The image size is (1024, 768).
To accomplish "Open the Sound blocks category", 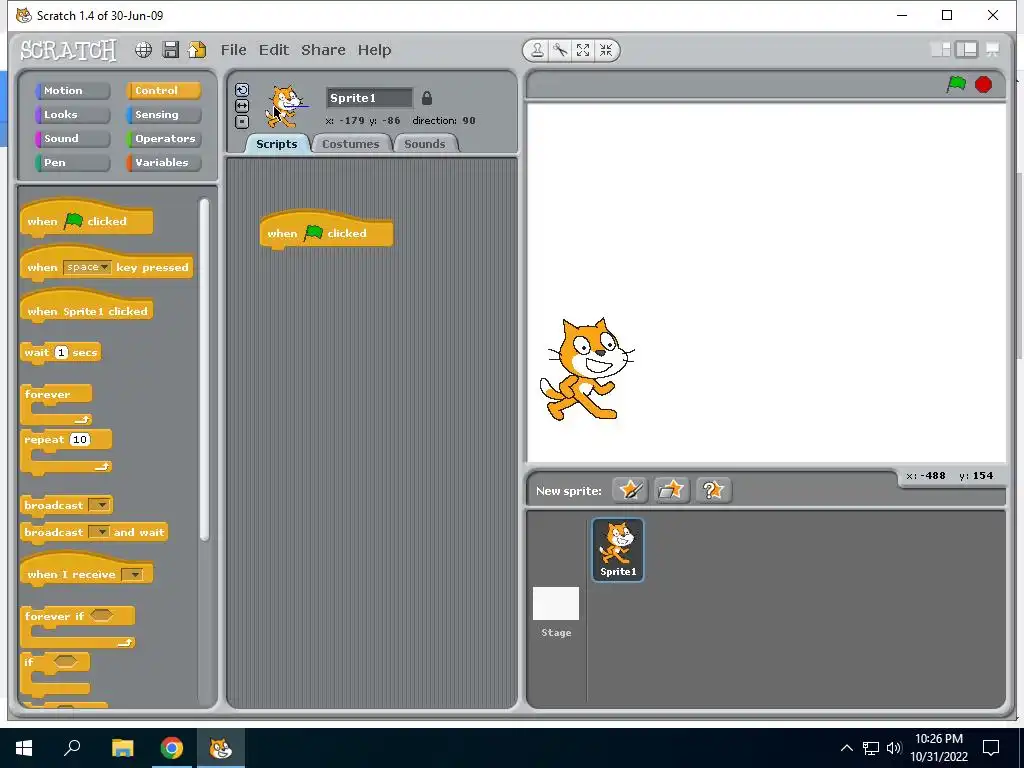I will pyautogui.click(x=72, y=138).
